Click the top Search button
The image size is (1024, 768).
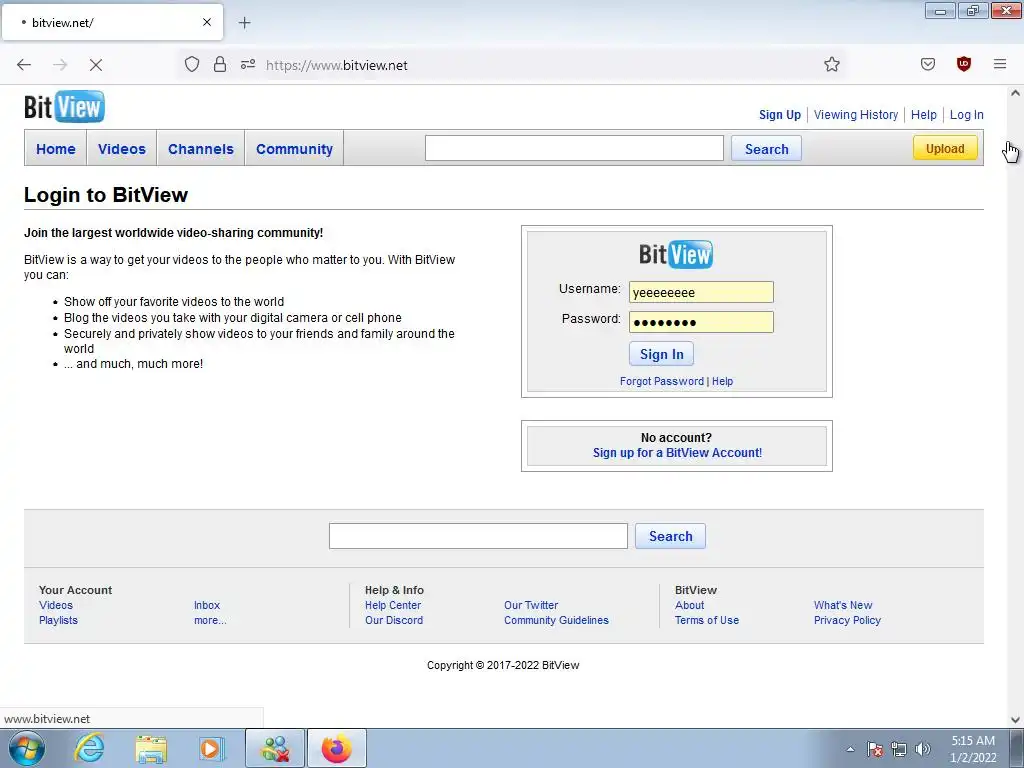click(x=767, y=149)
